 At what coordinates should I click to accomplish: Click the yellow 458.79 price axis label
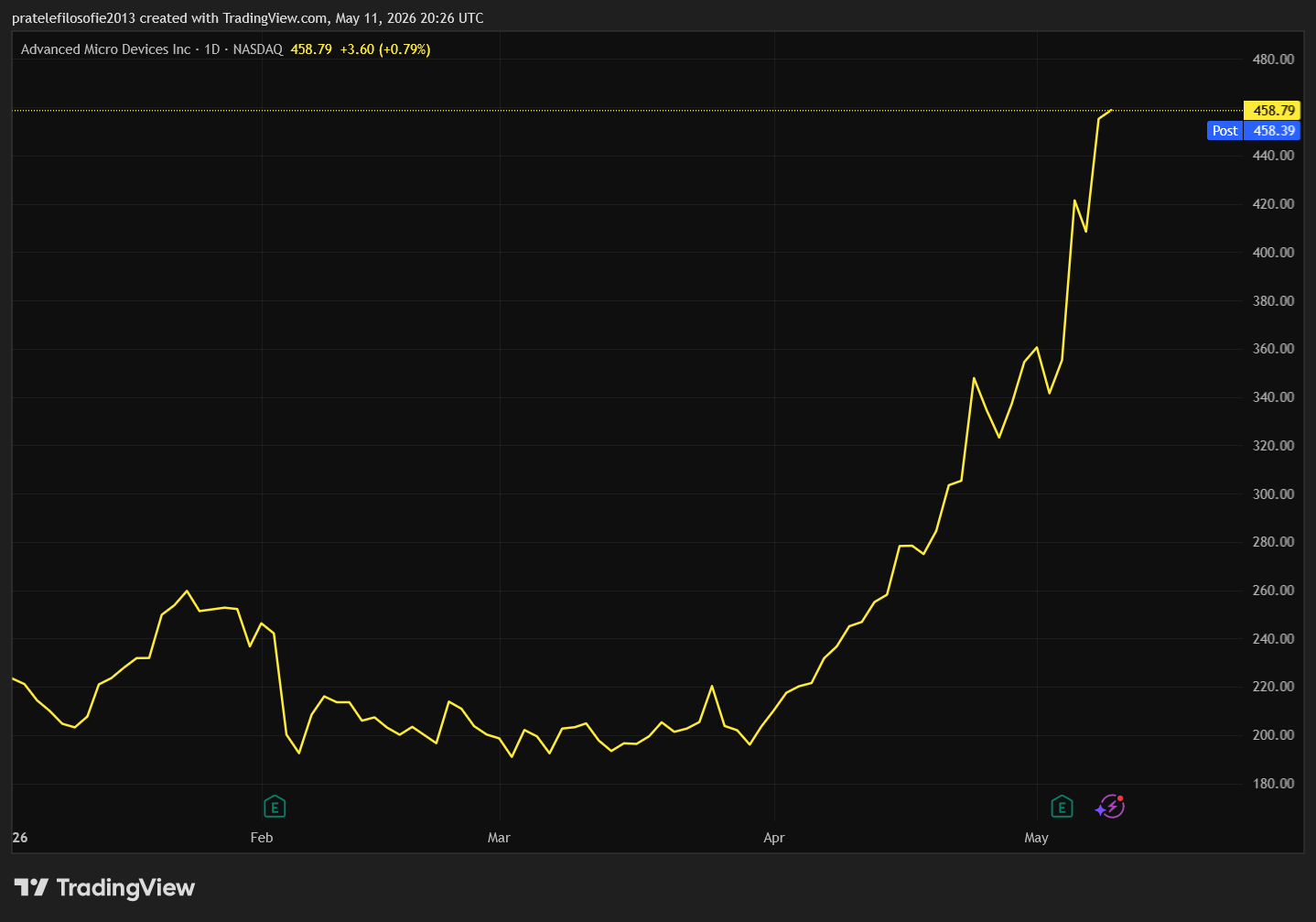[1272, 110]
